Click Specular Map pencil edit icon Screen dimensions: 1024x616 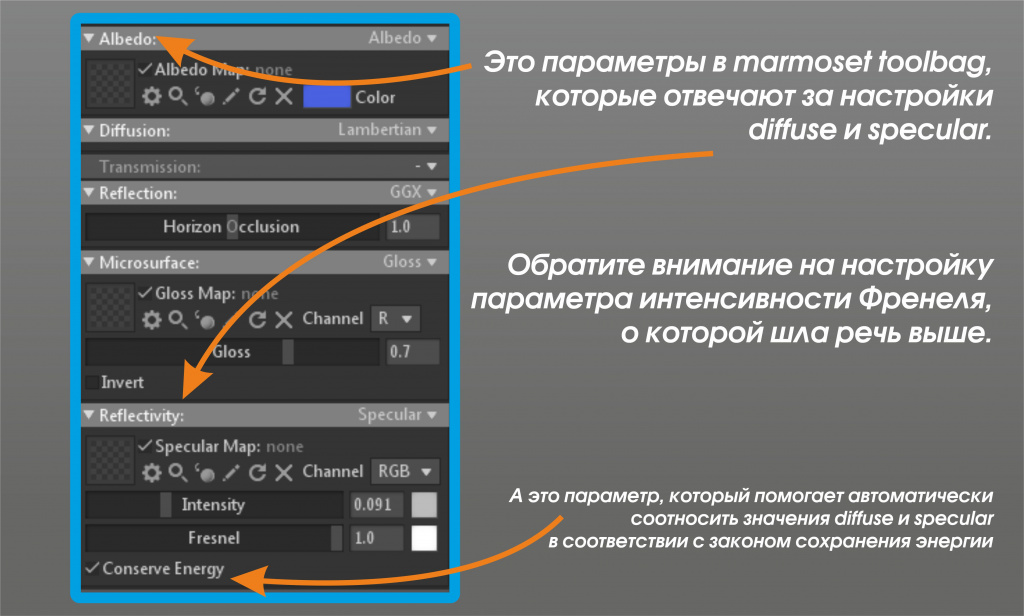pyautogui.click(x=231, y=472)
